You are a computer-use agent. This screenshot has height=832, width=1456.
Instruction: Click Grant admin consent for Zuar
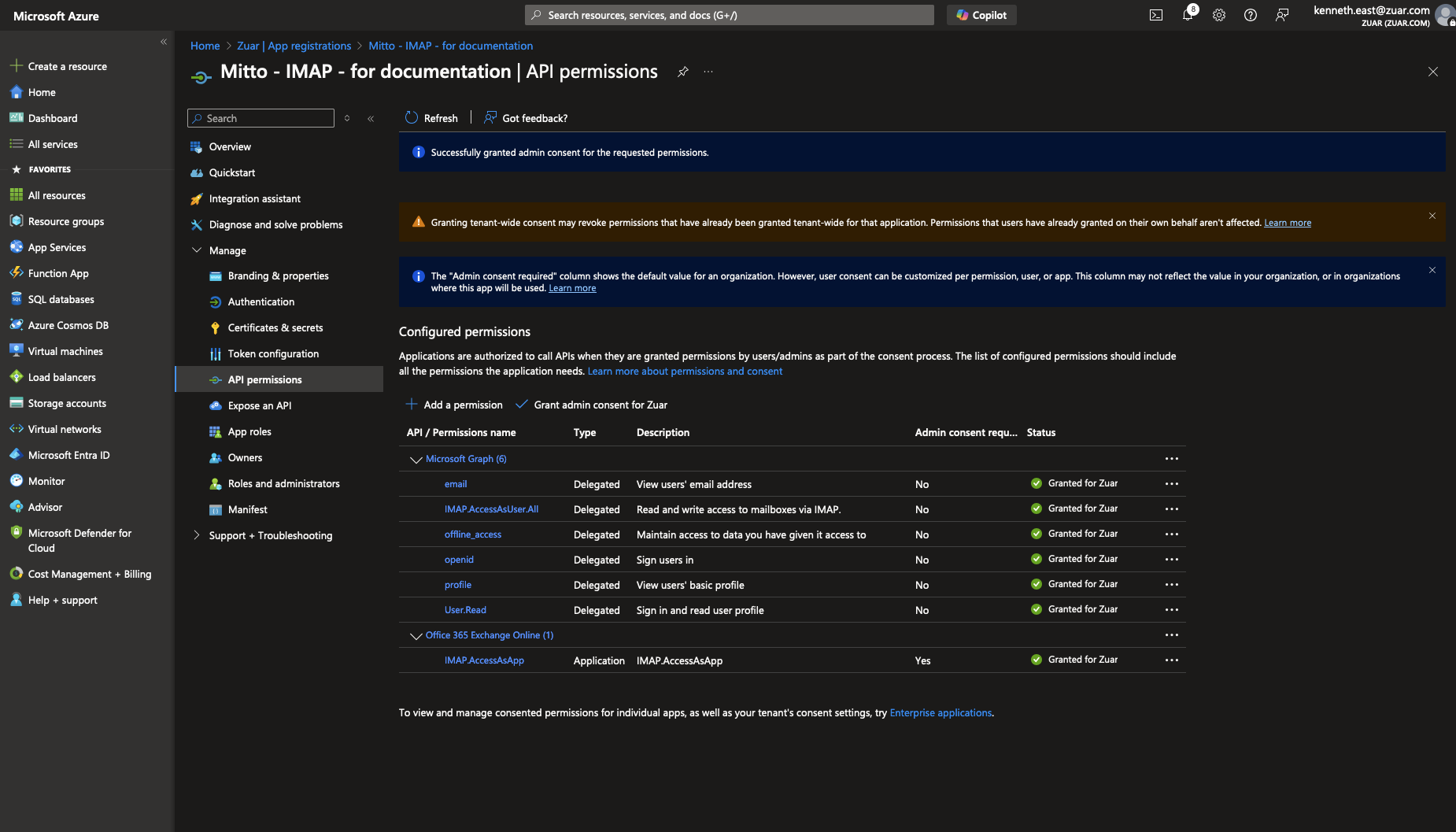click(591, 405)
